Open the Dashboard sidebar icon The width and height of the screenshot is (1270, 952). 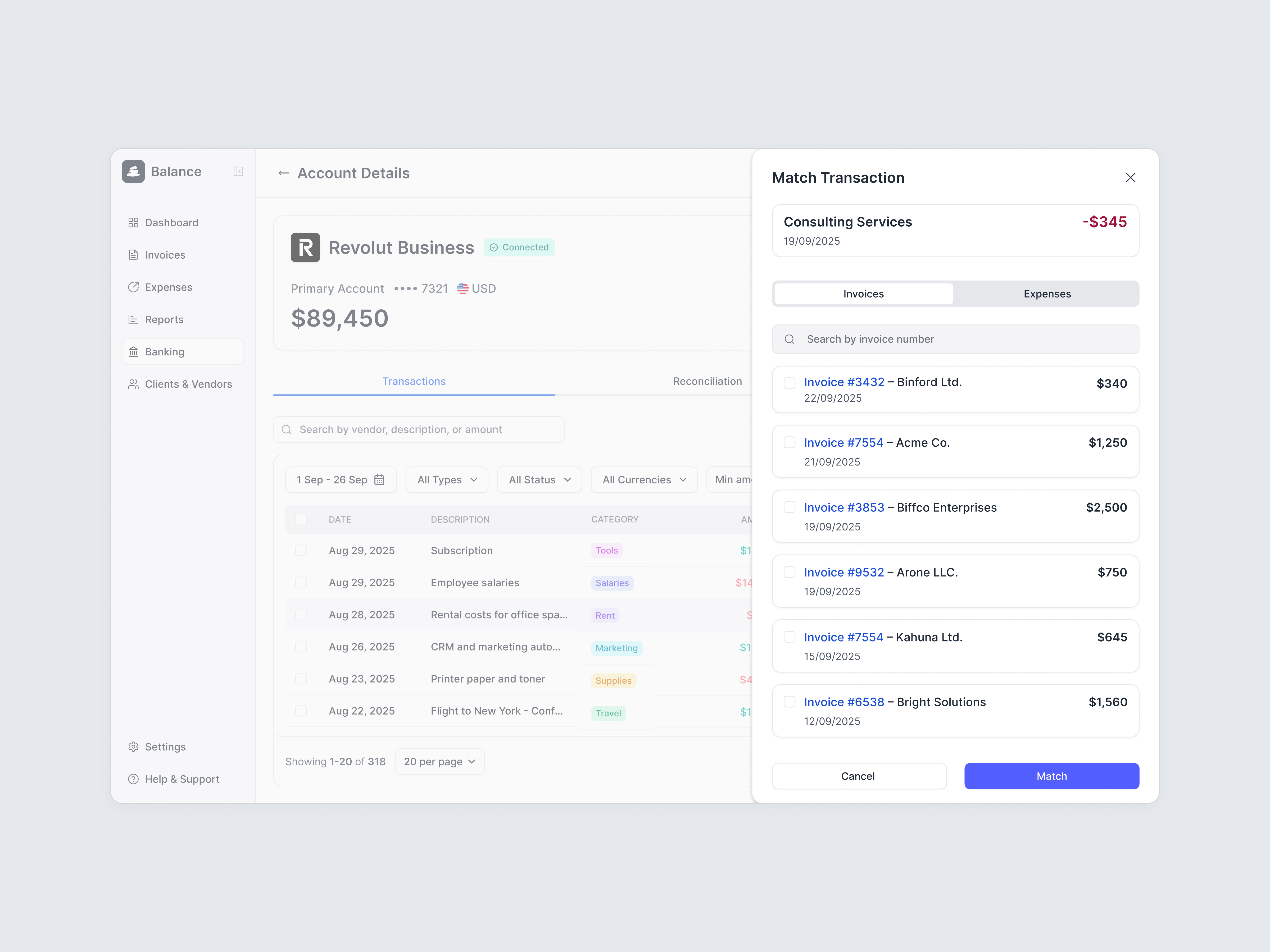[133, 222]
